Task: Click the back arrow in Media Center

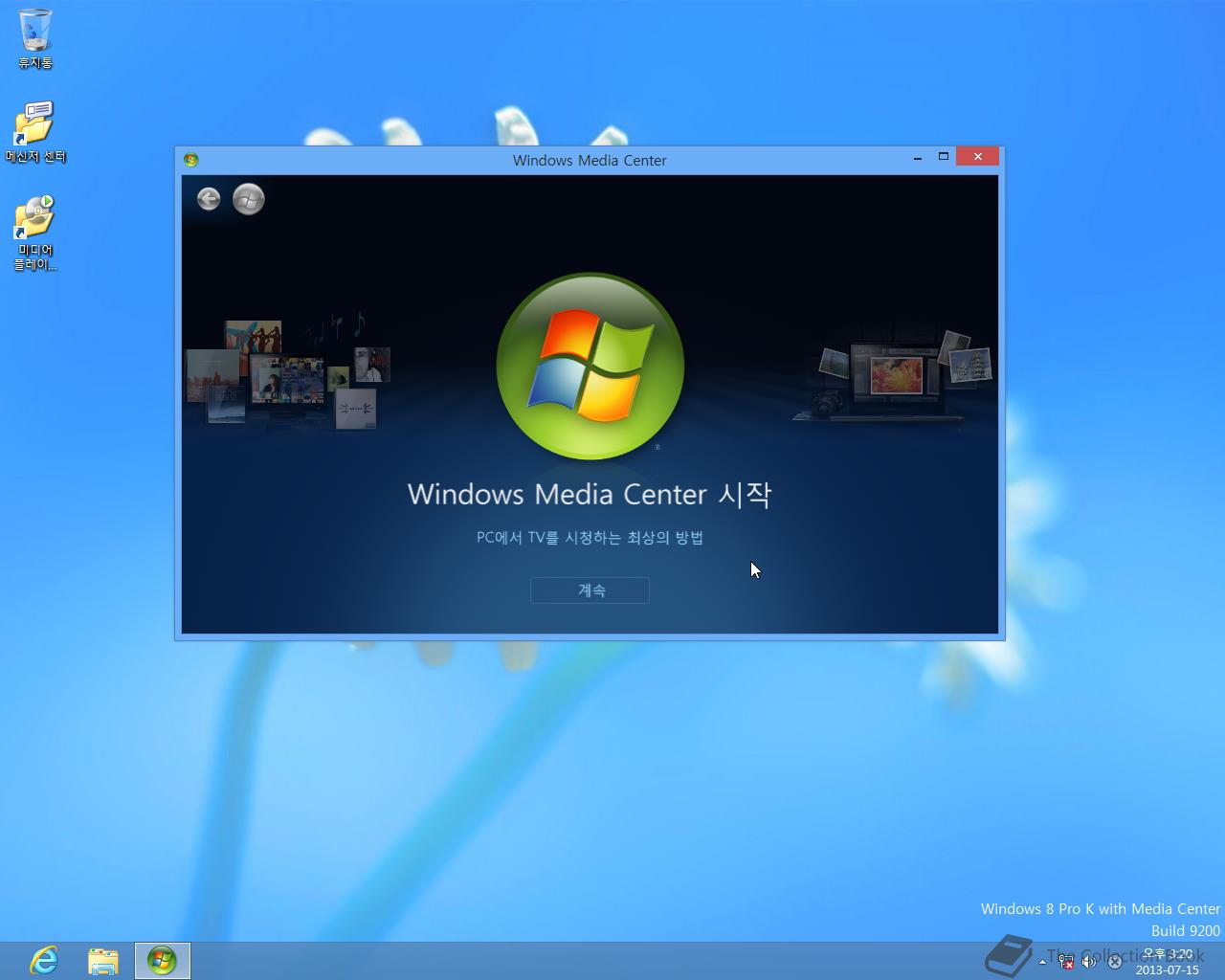Action: click(x=209, y=198)
